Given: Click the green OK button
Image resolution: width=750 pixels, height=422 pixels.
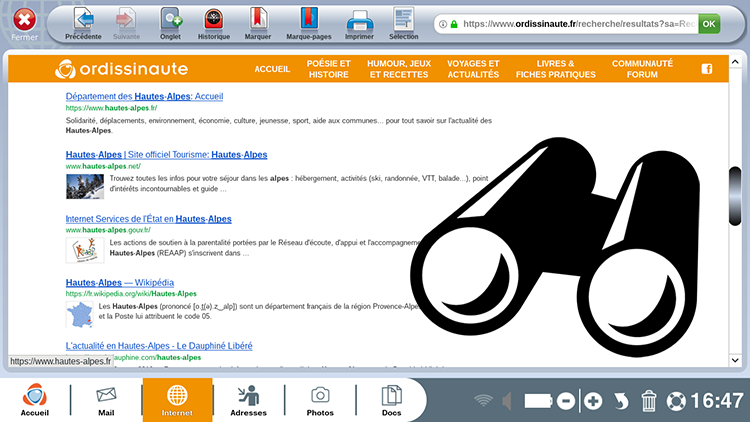Looking at the screenshot, I should coord(709,24).
